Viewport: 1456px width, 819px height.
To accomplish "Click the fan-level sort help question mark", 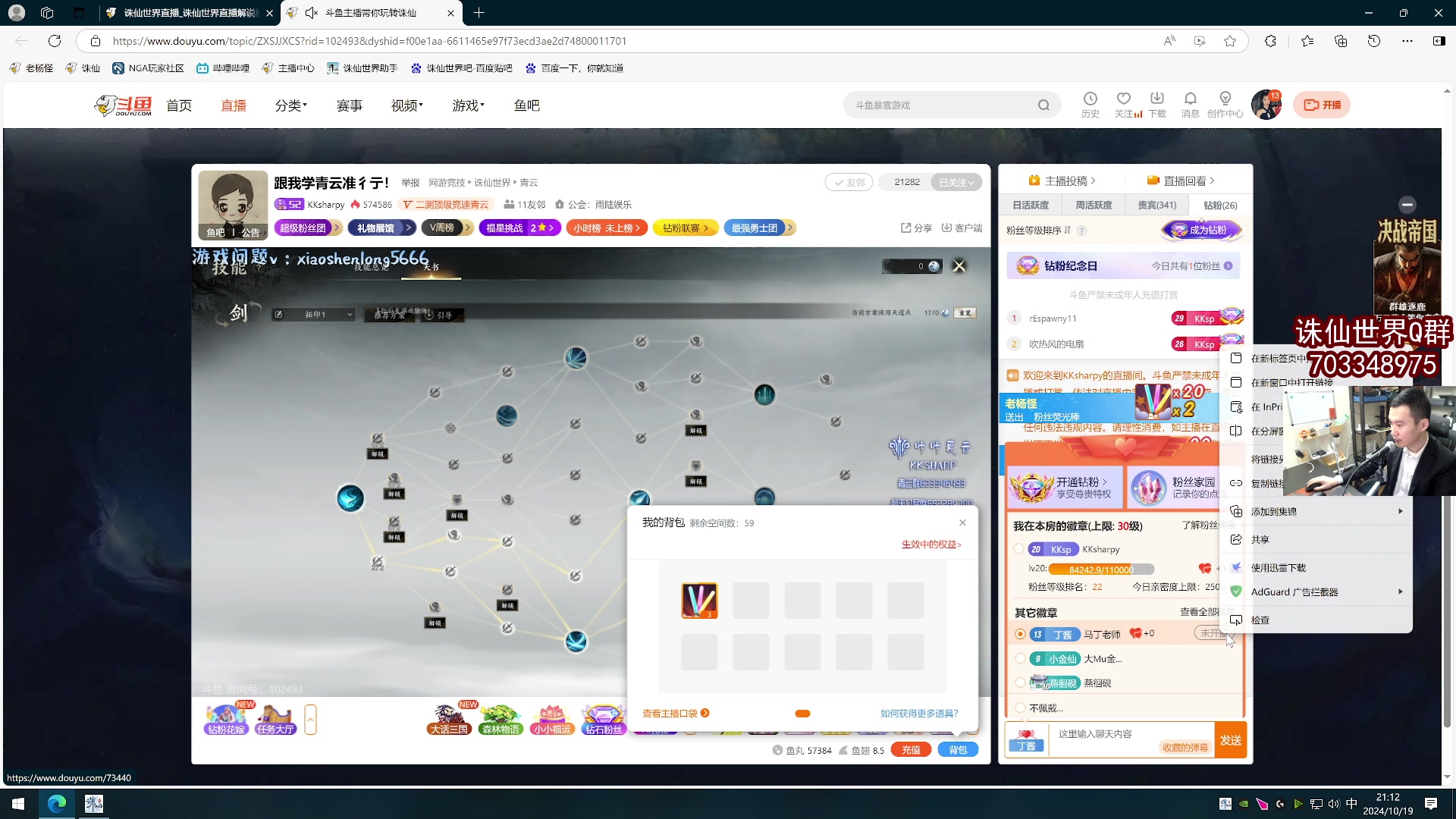I will point(1082,231).
